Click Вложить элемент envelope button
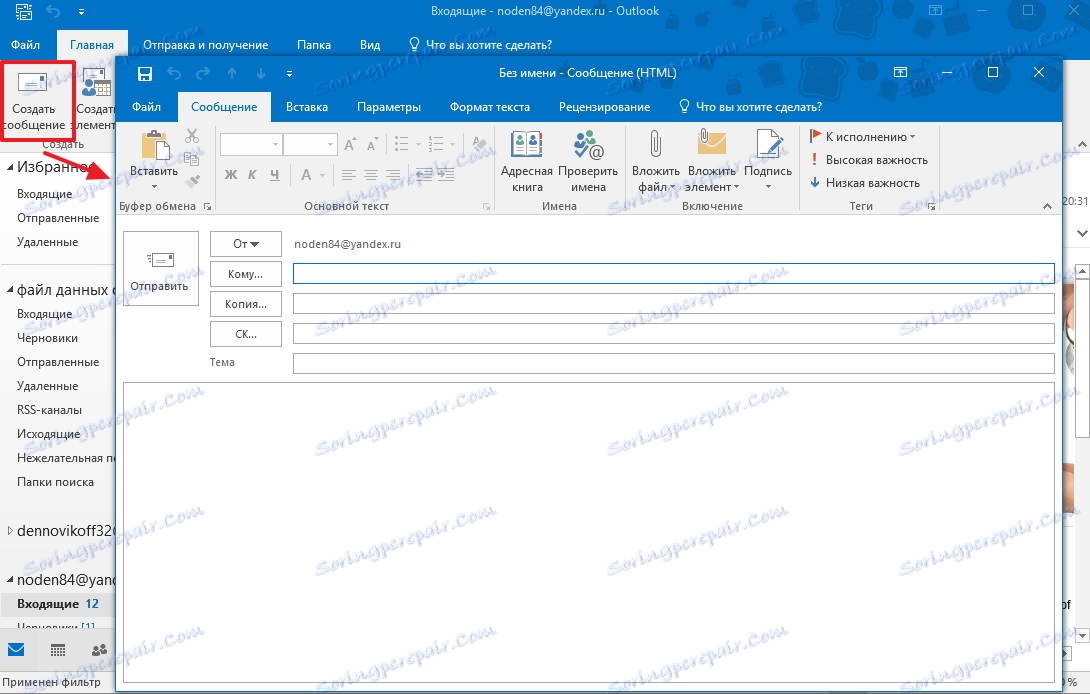The height and width of the screenshot is (694, 1090). tap(712, 161)
